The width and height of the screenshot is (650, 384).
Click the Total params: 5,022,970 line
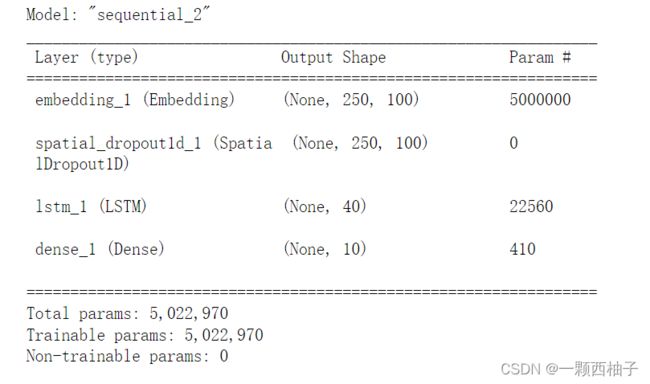[x=127, y=314]
